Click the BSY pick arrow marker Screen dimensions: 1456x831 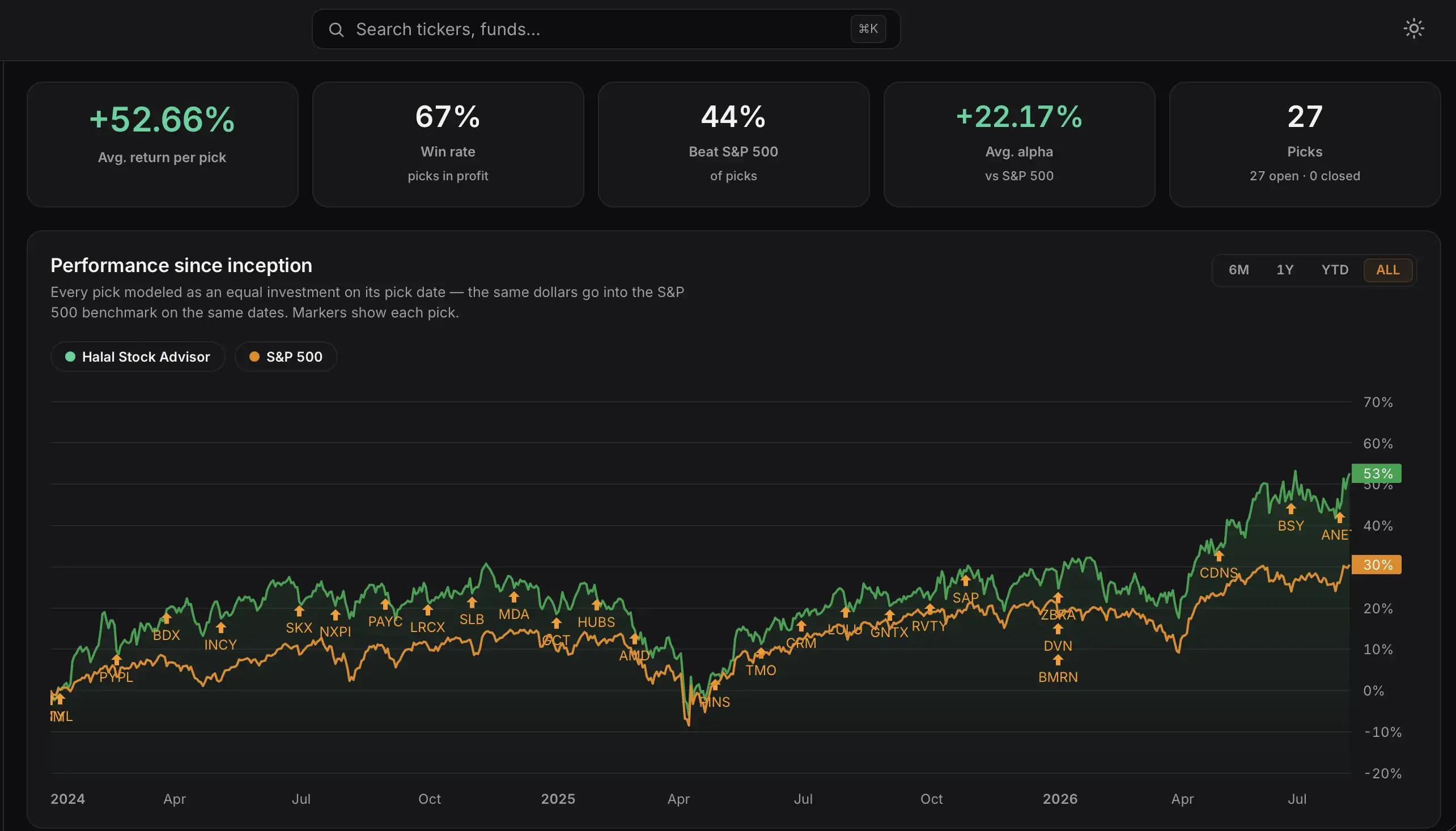(1291, 508)
